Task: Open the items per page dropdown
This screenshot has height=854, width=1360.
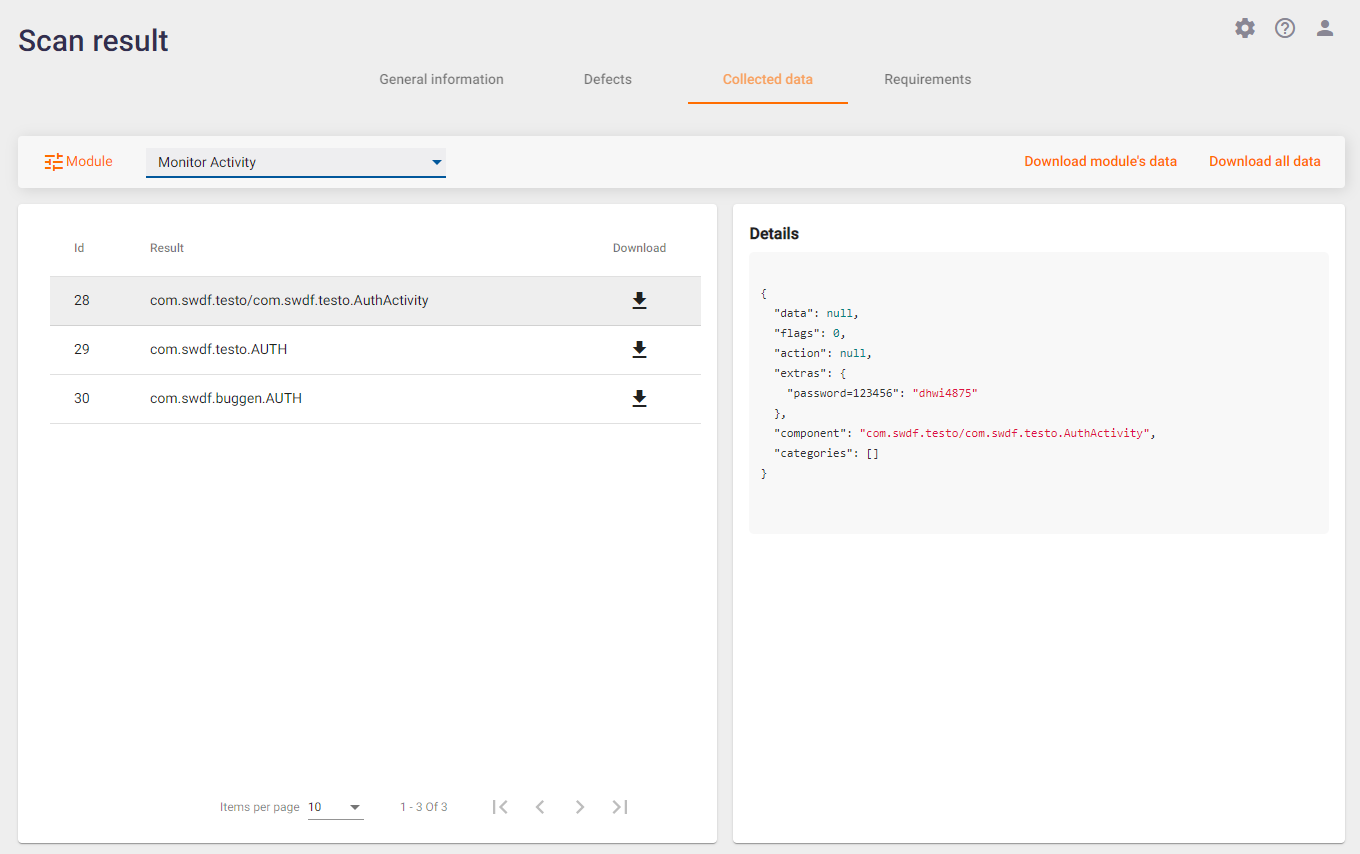Action: coord(335,807)
